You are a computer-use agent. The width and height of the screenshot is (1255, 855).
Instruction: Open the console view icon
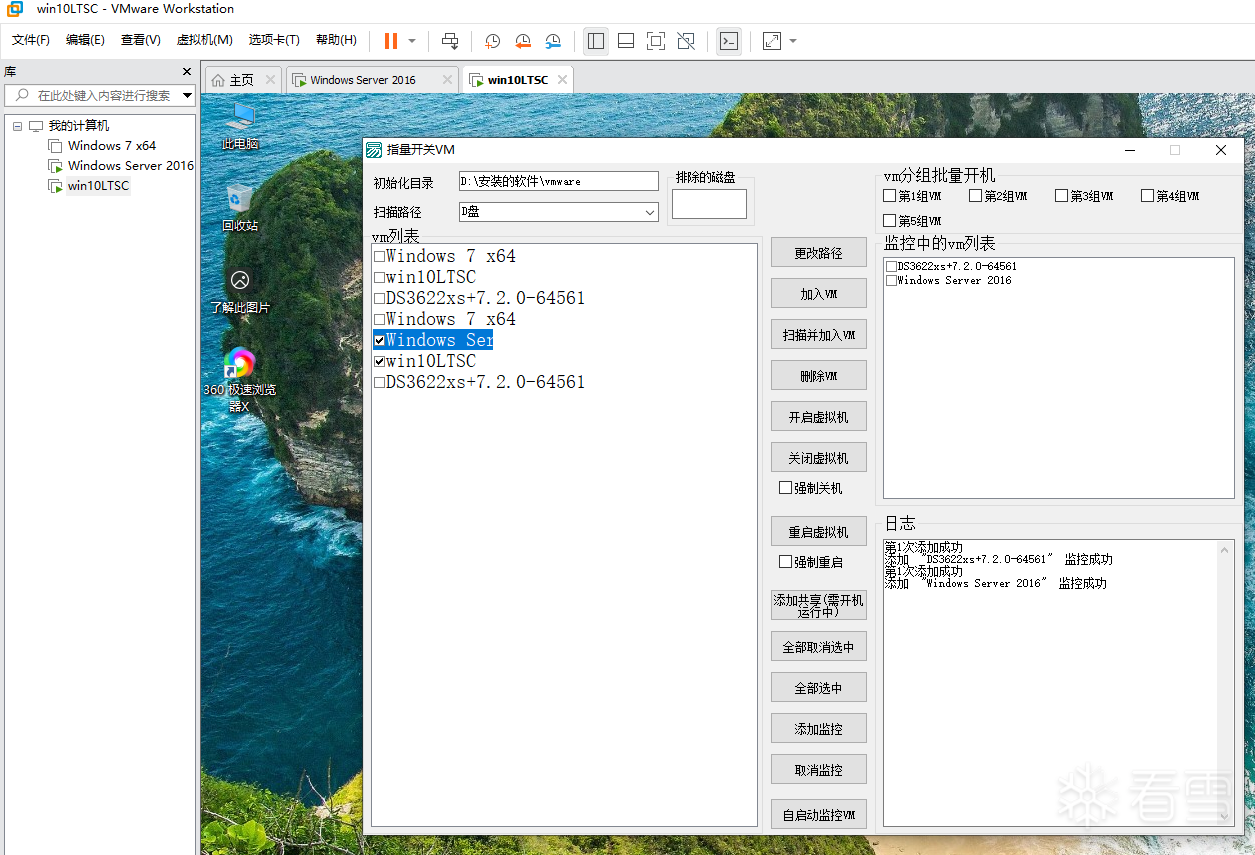[x=729, y=41]
